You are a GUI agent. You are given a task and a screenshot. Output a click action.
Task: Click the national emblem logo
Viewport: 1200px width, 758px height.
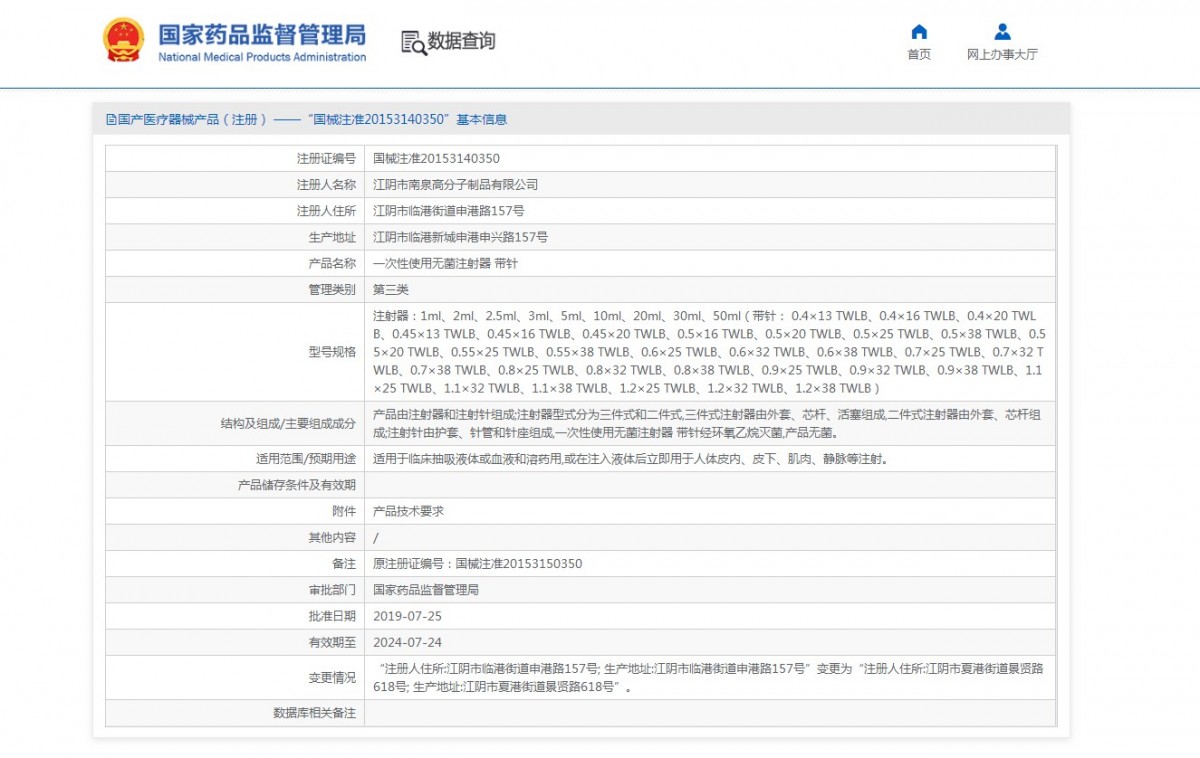(x=123, y=41)
